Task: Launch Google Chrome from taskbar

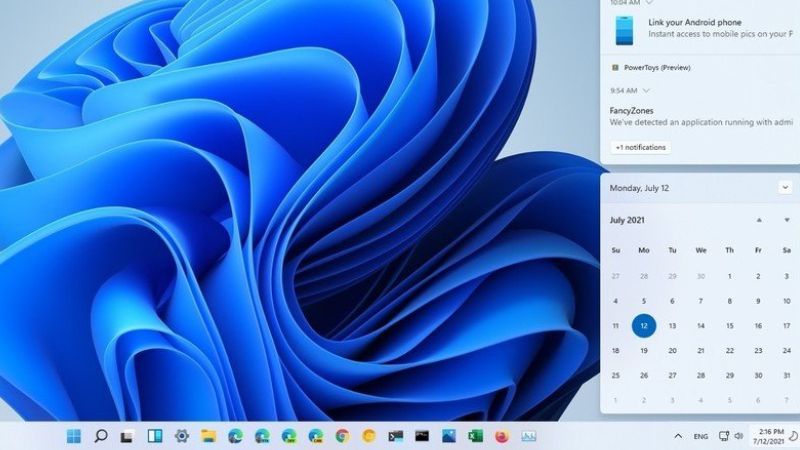Action: (x=342, y=436)
